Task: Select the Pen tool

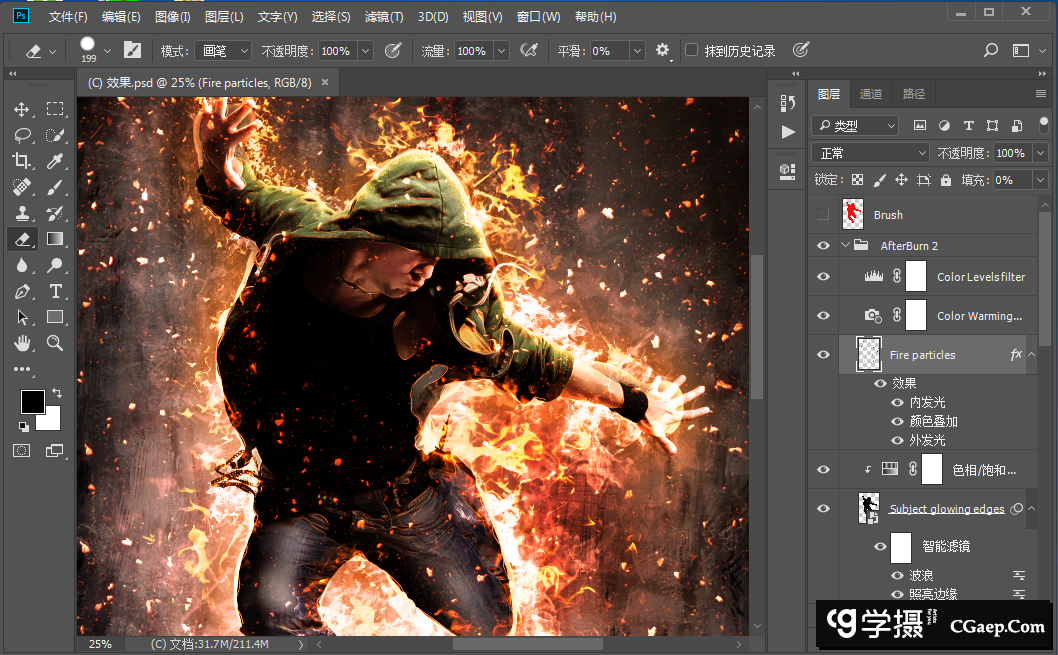Action: tap(22, 291)
